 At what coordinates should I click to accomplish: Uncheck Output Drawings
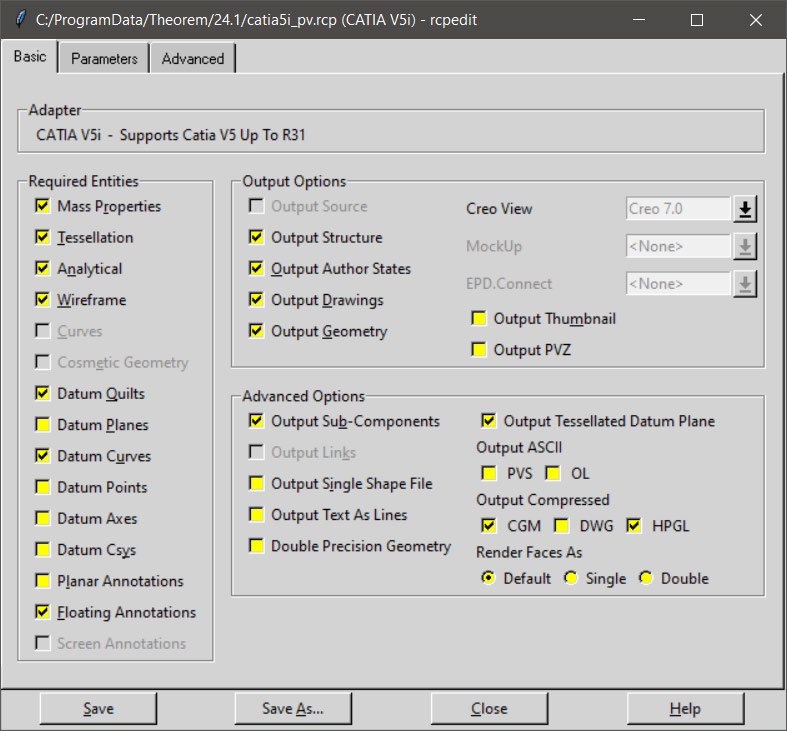[256, 300]
